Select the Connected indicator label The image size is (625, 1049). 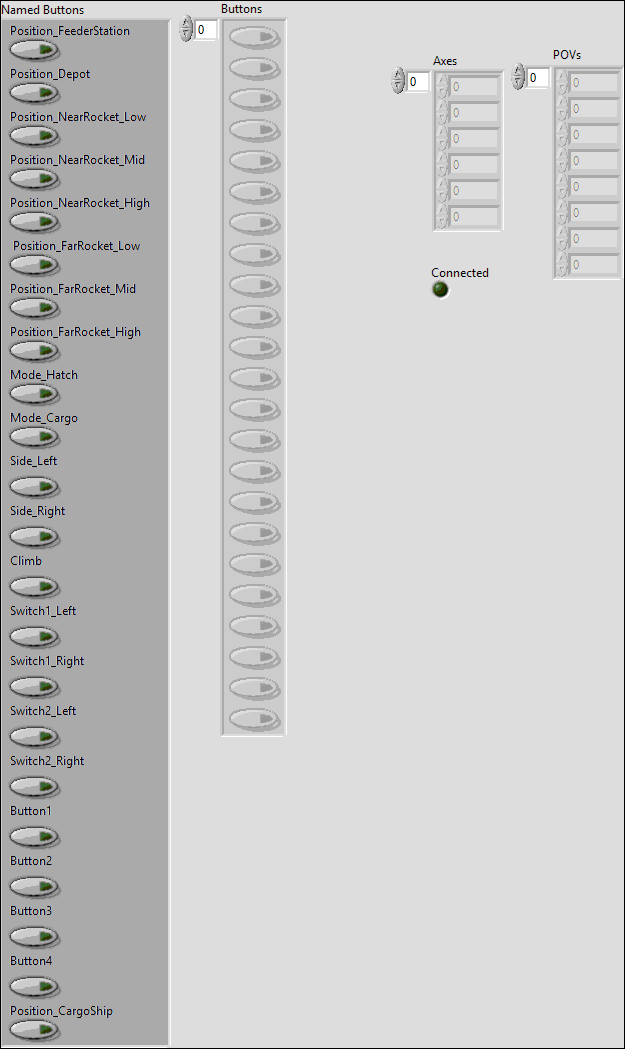[x=460, y=273]
